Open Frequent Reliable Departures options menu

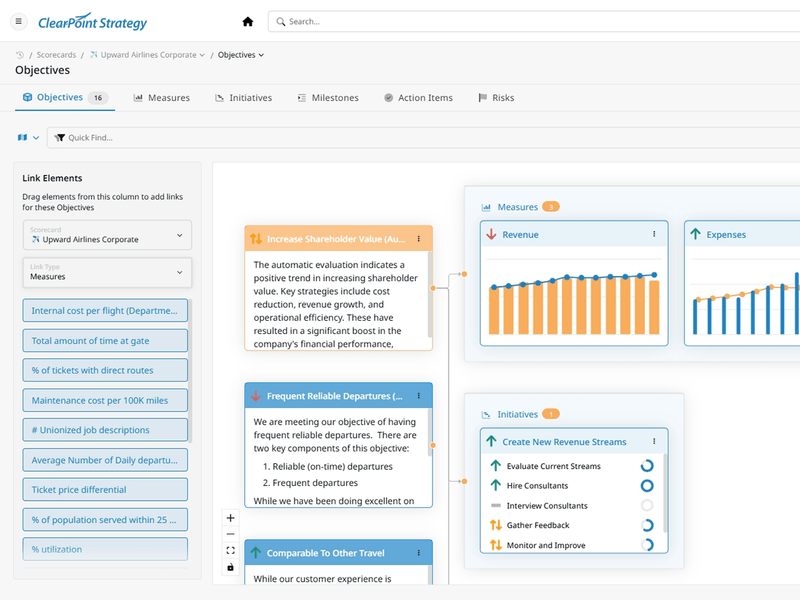point(419,396)
